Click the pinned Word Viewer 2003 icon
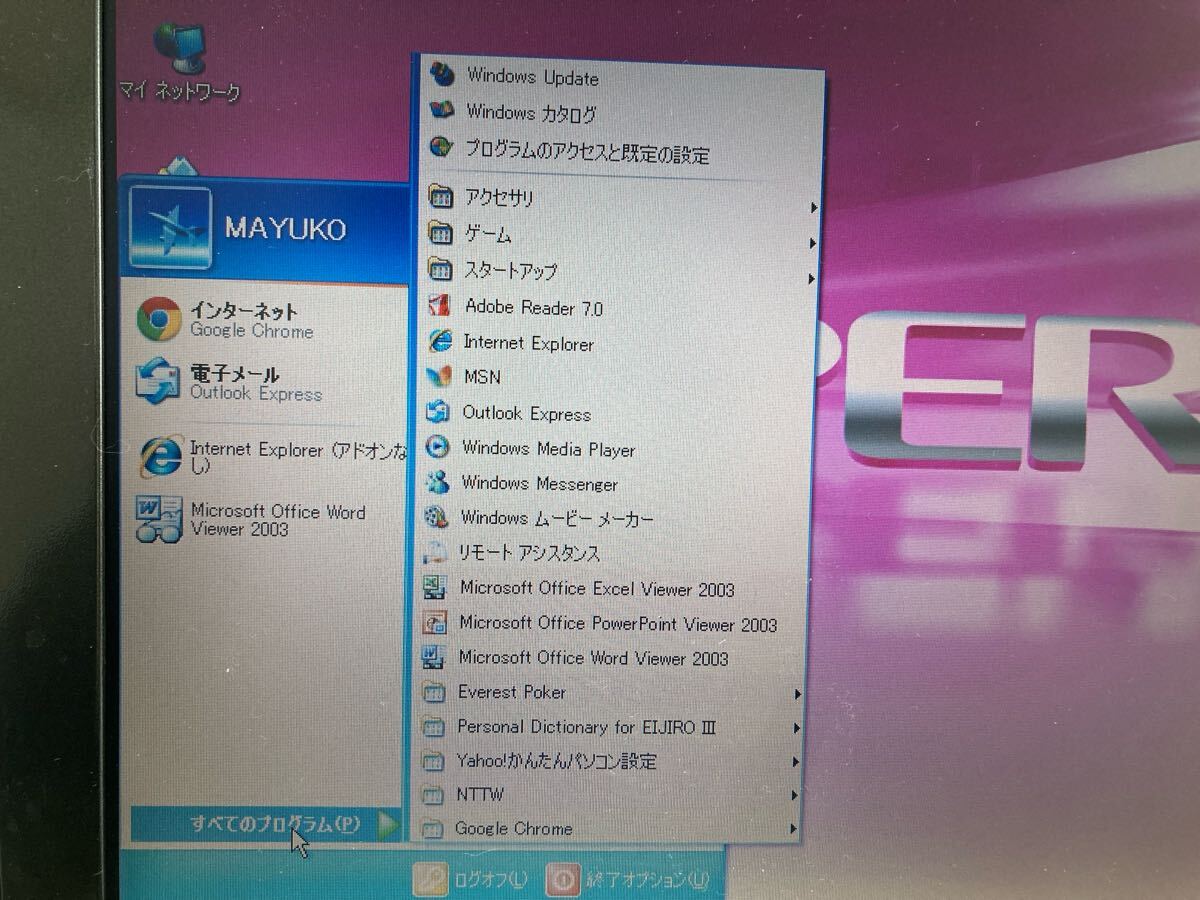The image size is (1200, 900). pos(160,519)
